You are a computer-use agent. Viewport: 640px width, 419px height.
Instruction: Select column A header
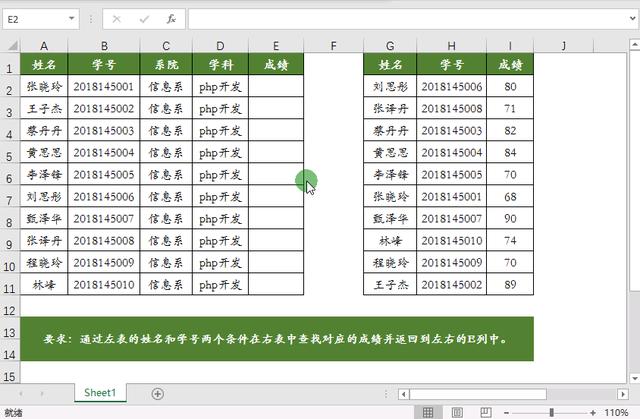click(44, 46)
